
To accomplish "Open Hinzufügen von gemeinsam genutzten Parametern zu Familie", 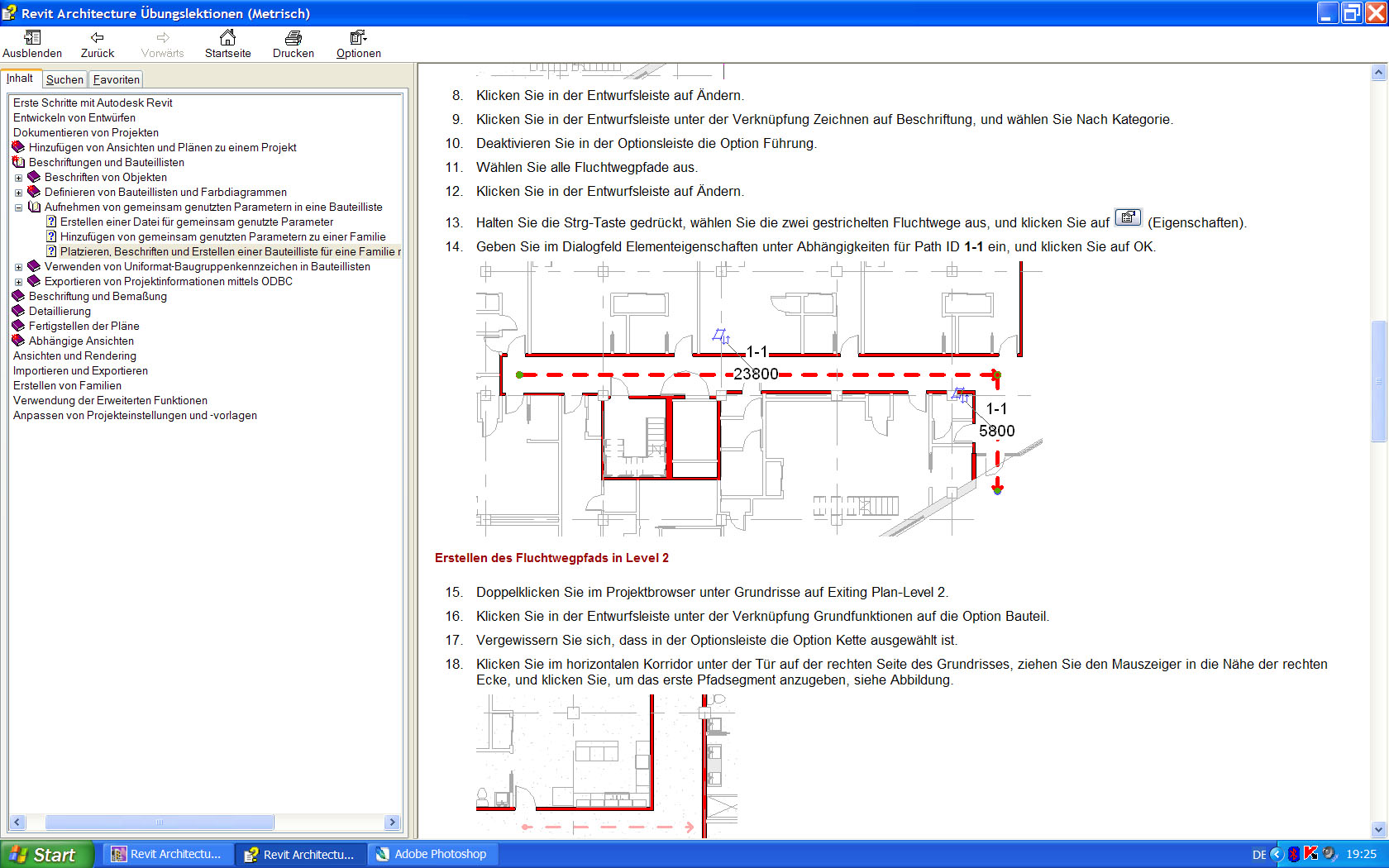I will click(x=222, y=236).
